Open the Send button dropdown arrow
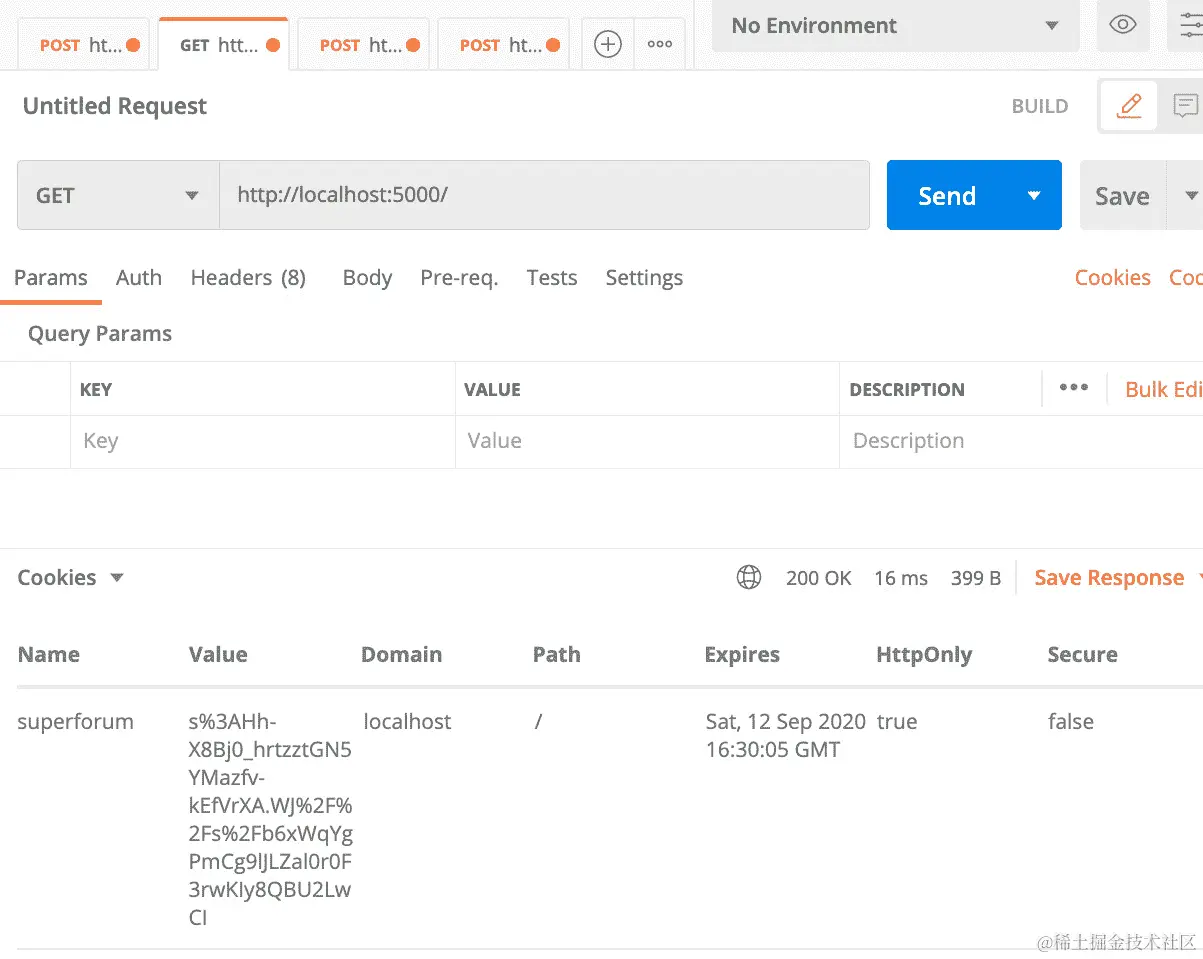Viewport: 1203px width, 959px height. (x=1033, y=195)
